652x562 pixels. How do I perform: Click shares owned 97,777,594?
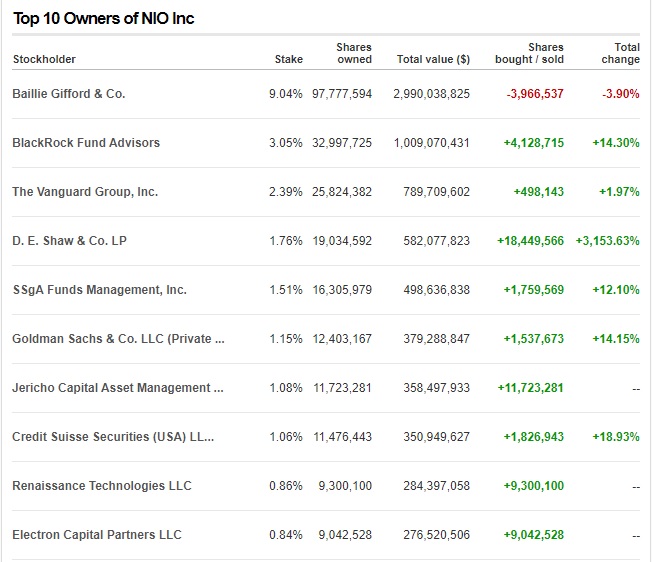point(342,94)
